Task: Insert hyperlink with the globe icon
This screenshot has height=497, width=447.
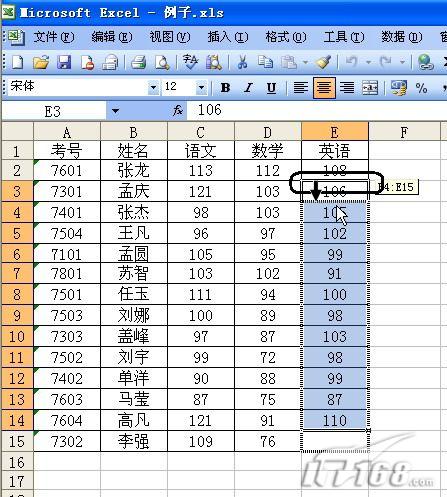Action: [x=426, y=62]
